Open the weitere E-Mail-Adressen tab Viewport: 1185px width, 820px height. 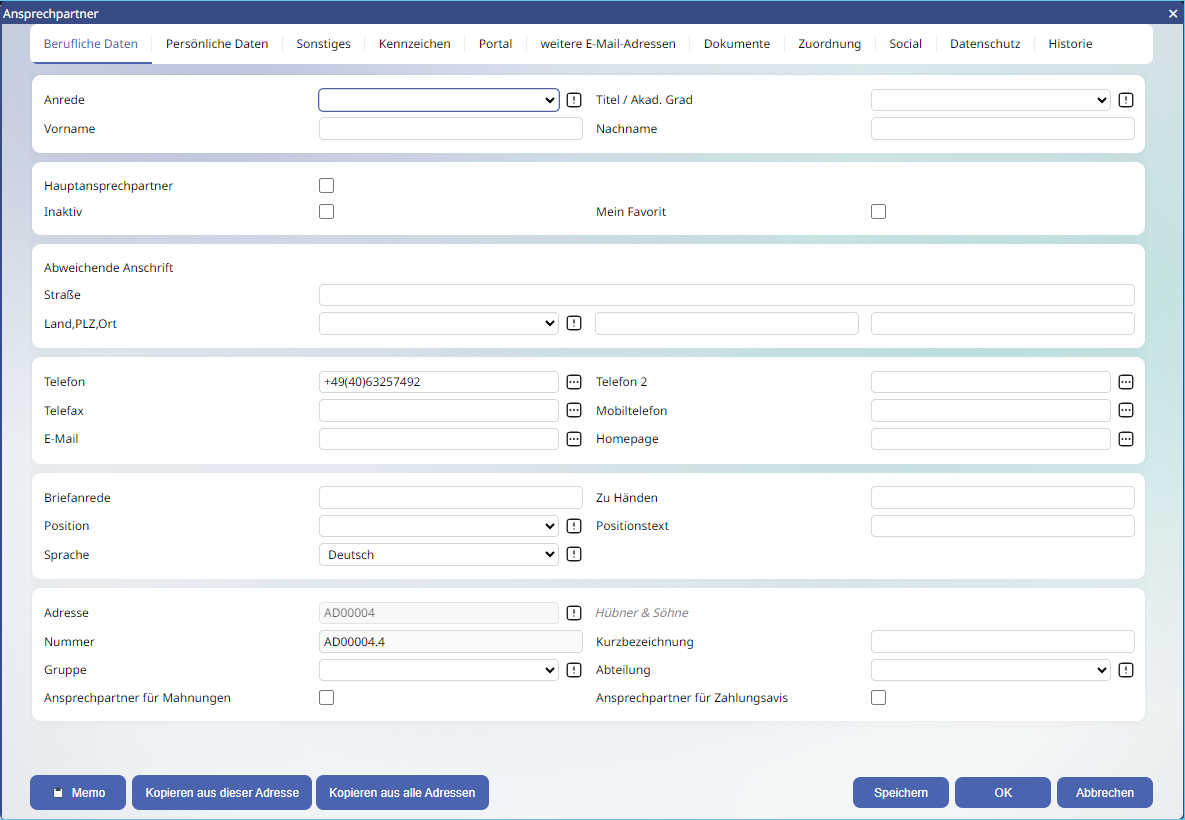(x=608, y=44)
